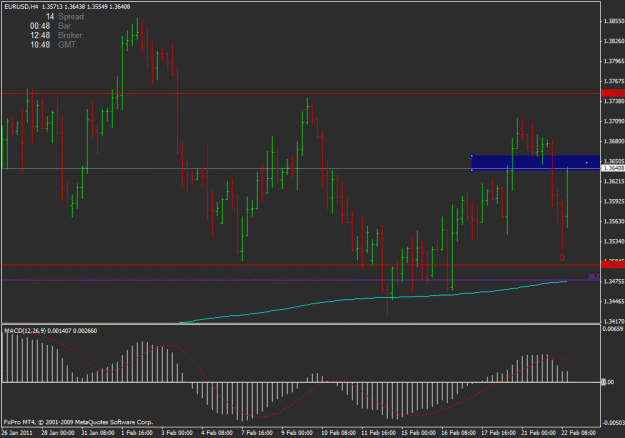This screenshot has width=625, height=438.
Task: Click the 11 Feb 16:00 time label
Action: [379, 433]
